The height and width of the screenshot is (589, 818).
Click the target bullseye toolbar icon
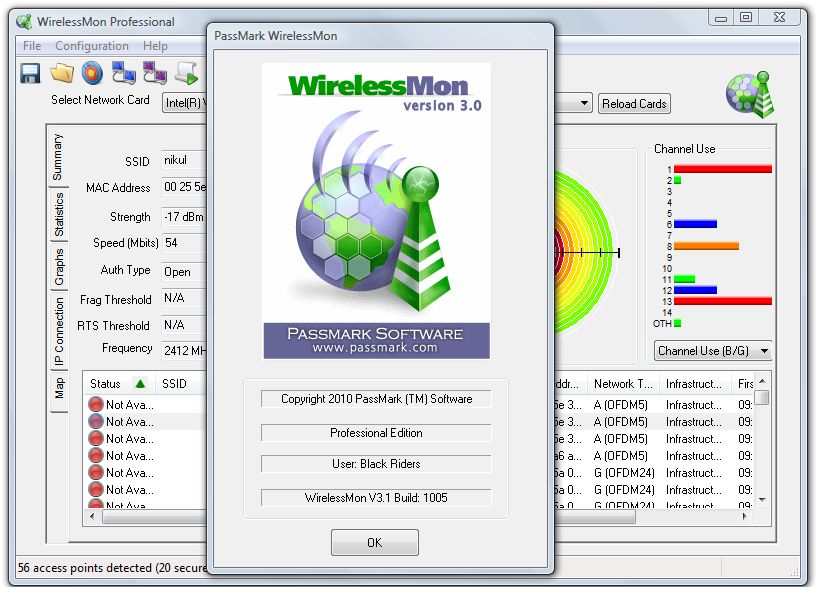[93, 73]
